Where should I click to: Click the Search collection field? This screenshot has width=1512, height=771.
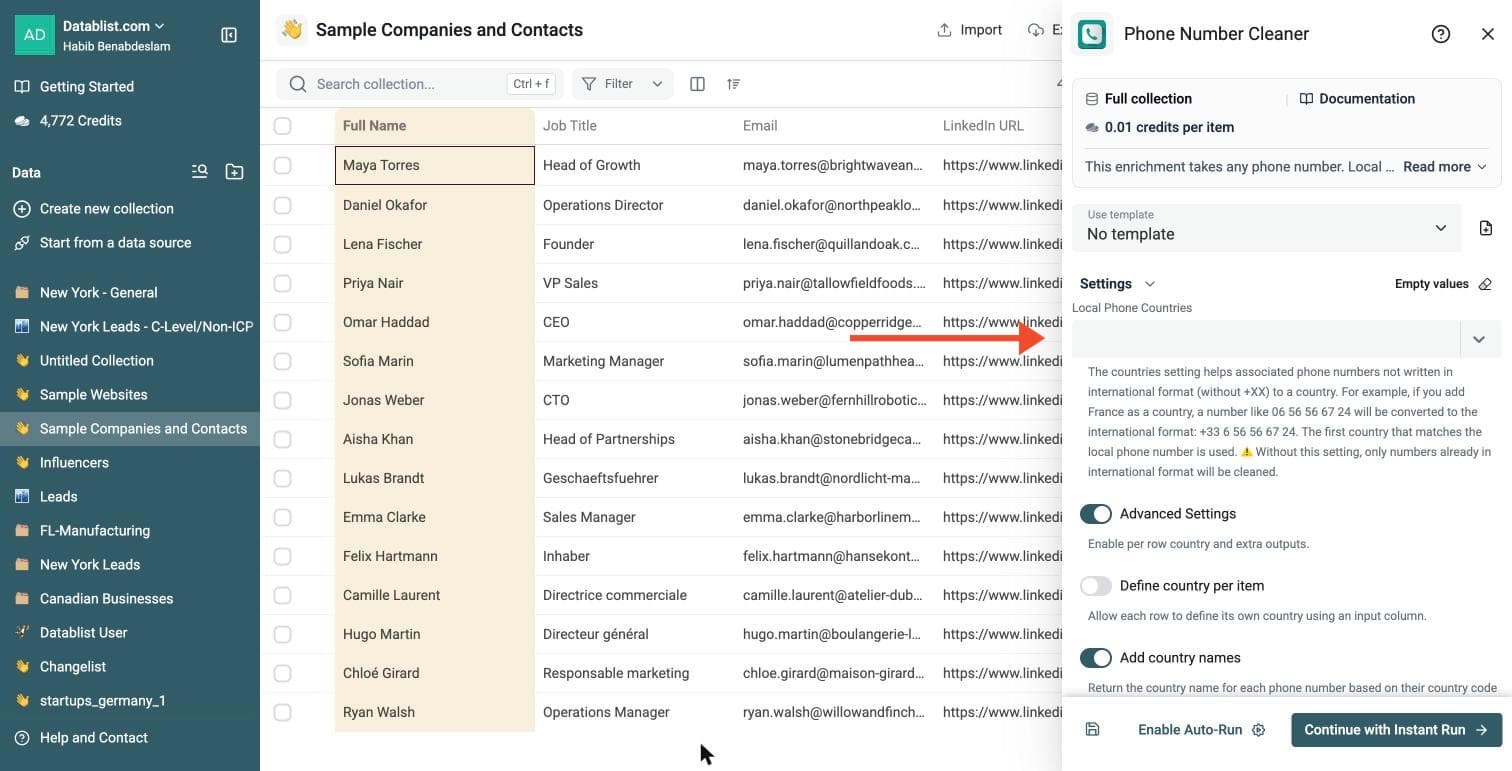[420, 84]
